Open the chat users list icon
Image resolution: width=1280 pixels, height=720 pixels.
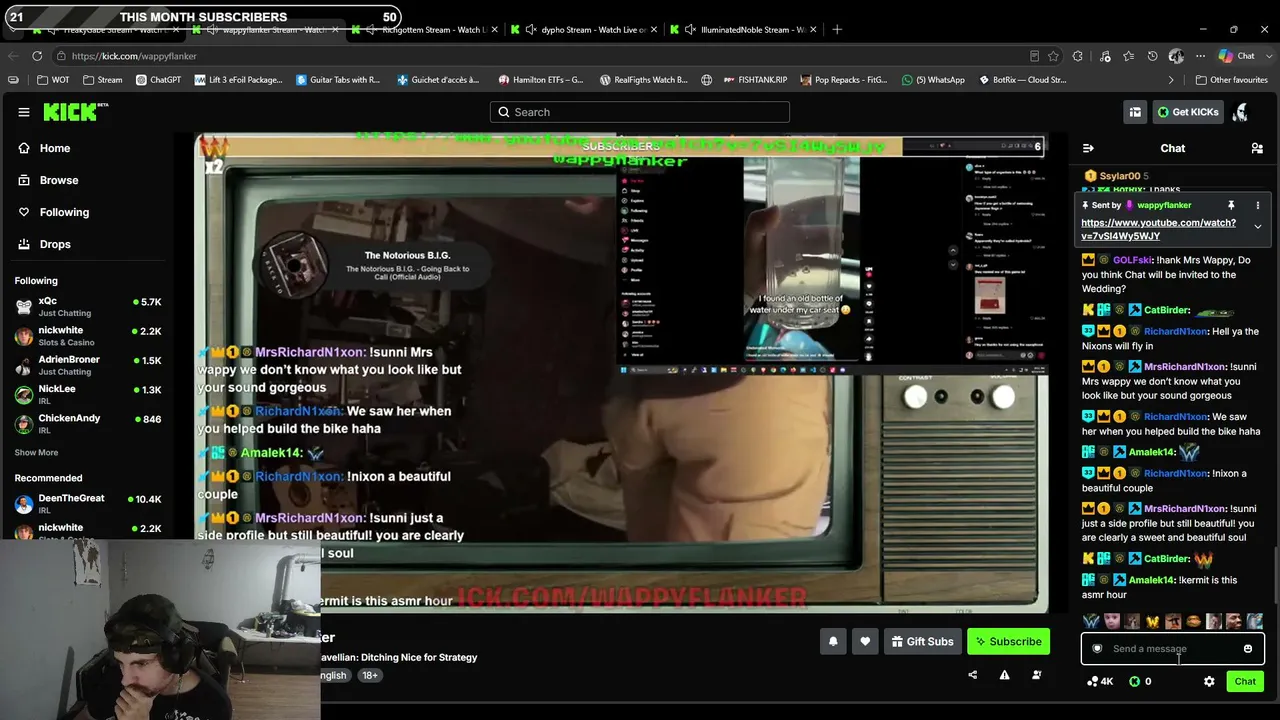[1257, 148]
